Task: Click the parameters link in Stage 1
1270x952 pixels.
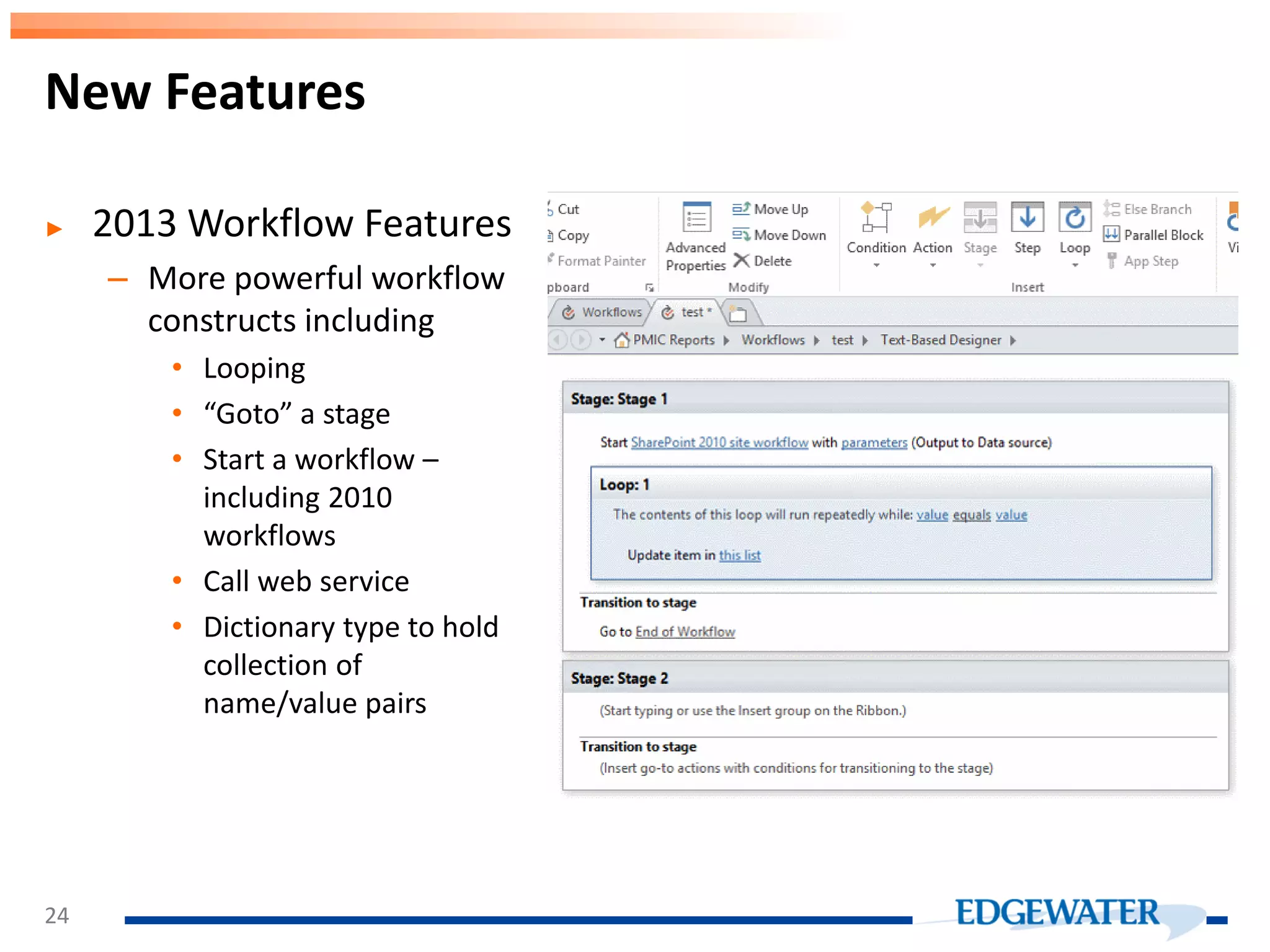Action: pyautogui.click(x=874, y=443)
